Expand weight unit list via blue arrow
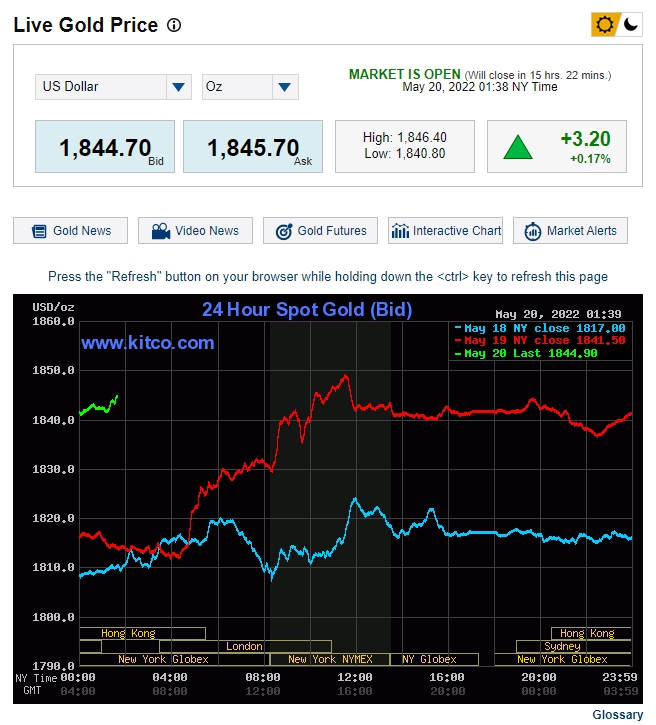 (285, 87)
